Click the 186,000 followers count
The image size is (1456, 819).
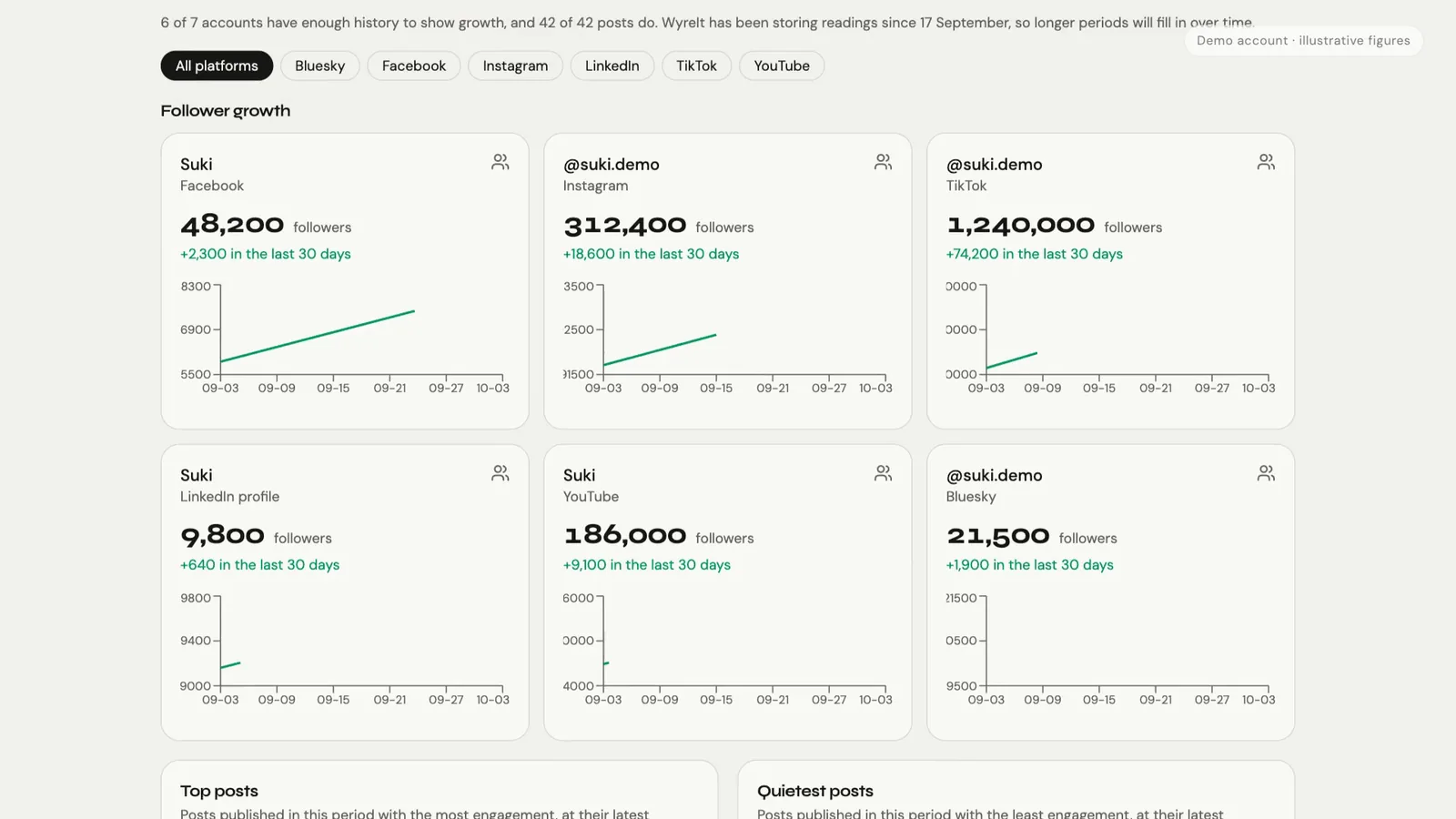pyautogui.click(x=624, y=535)
